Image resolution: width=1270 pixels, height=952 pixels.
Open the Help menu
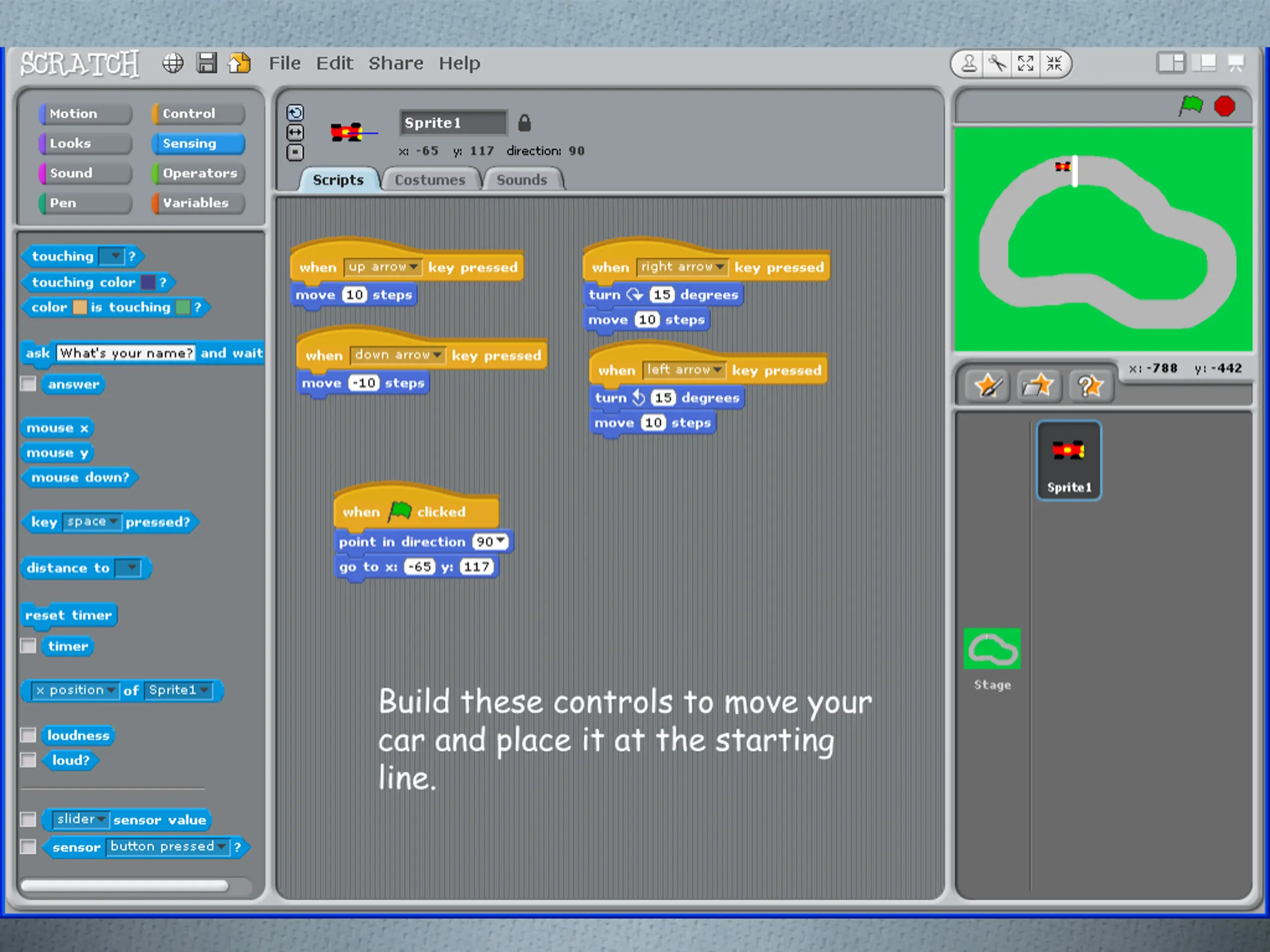[459, 63]
